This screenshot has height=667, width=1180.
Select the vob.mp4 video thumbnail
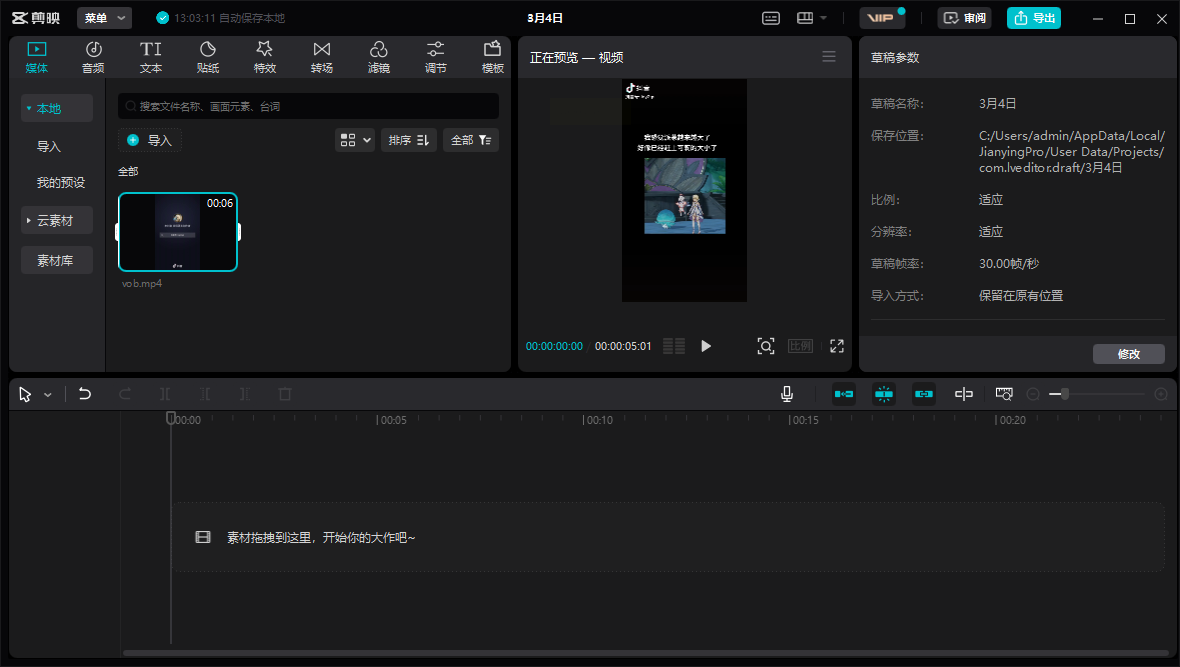point(178,232)
